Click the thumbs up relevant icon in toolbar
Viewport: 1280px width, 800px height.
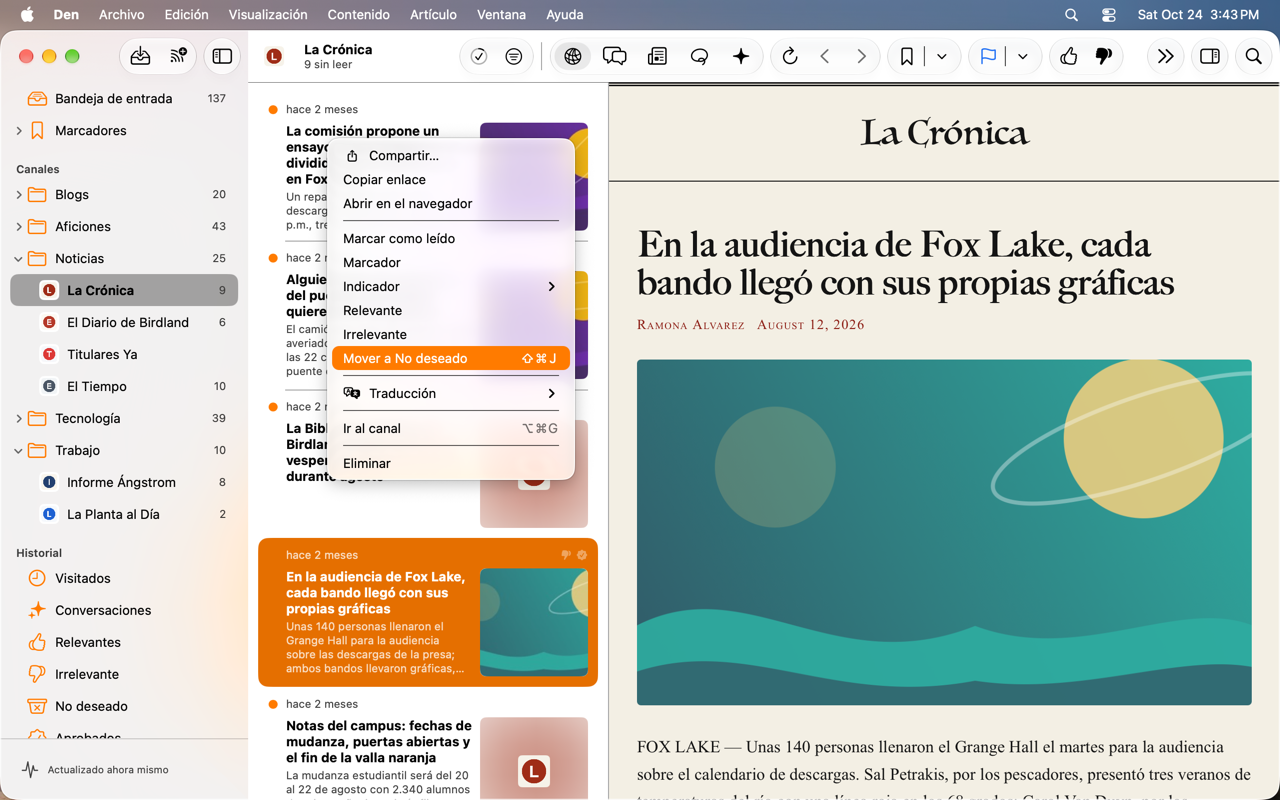(1068, 57)
